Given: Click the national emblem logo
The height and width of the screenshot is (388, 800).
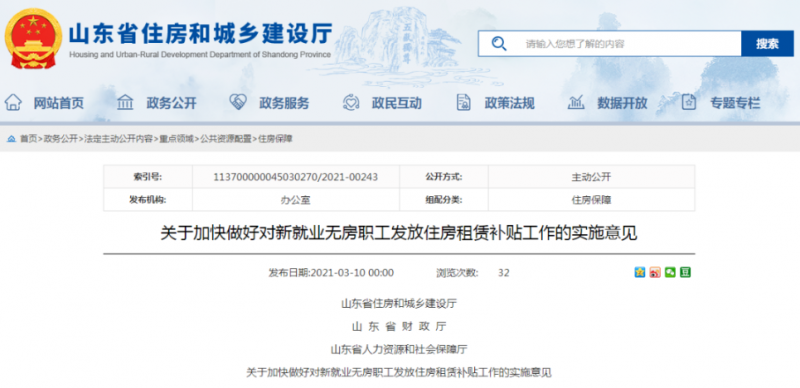Looking at the screenshot, I should (x=34, y=38).
